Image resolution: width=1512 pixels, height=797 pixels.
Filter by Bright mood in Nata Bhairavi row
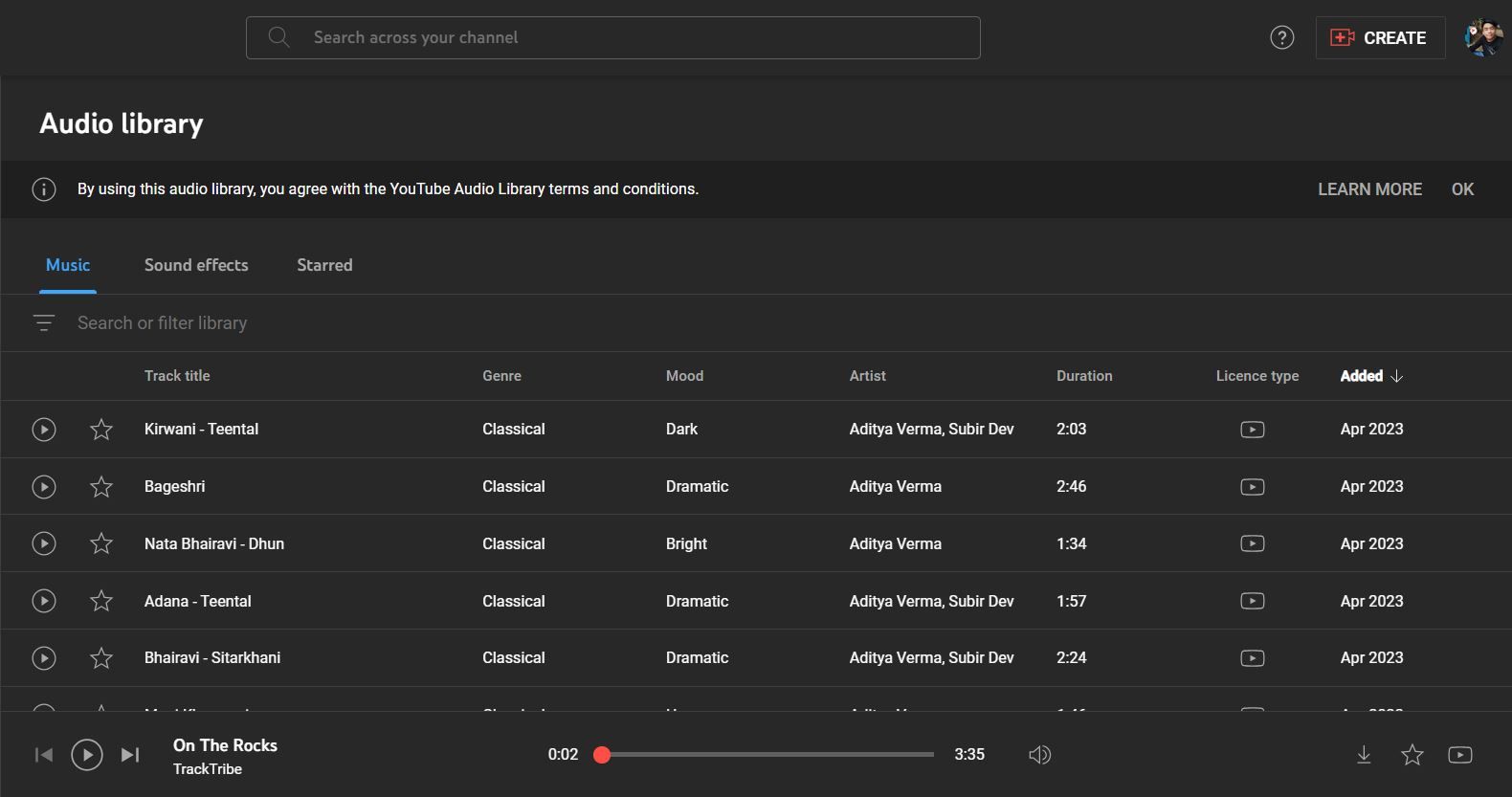click(x=686, y=543)
